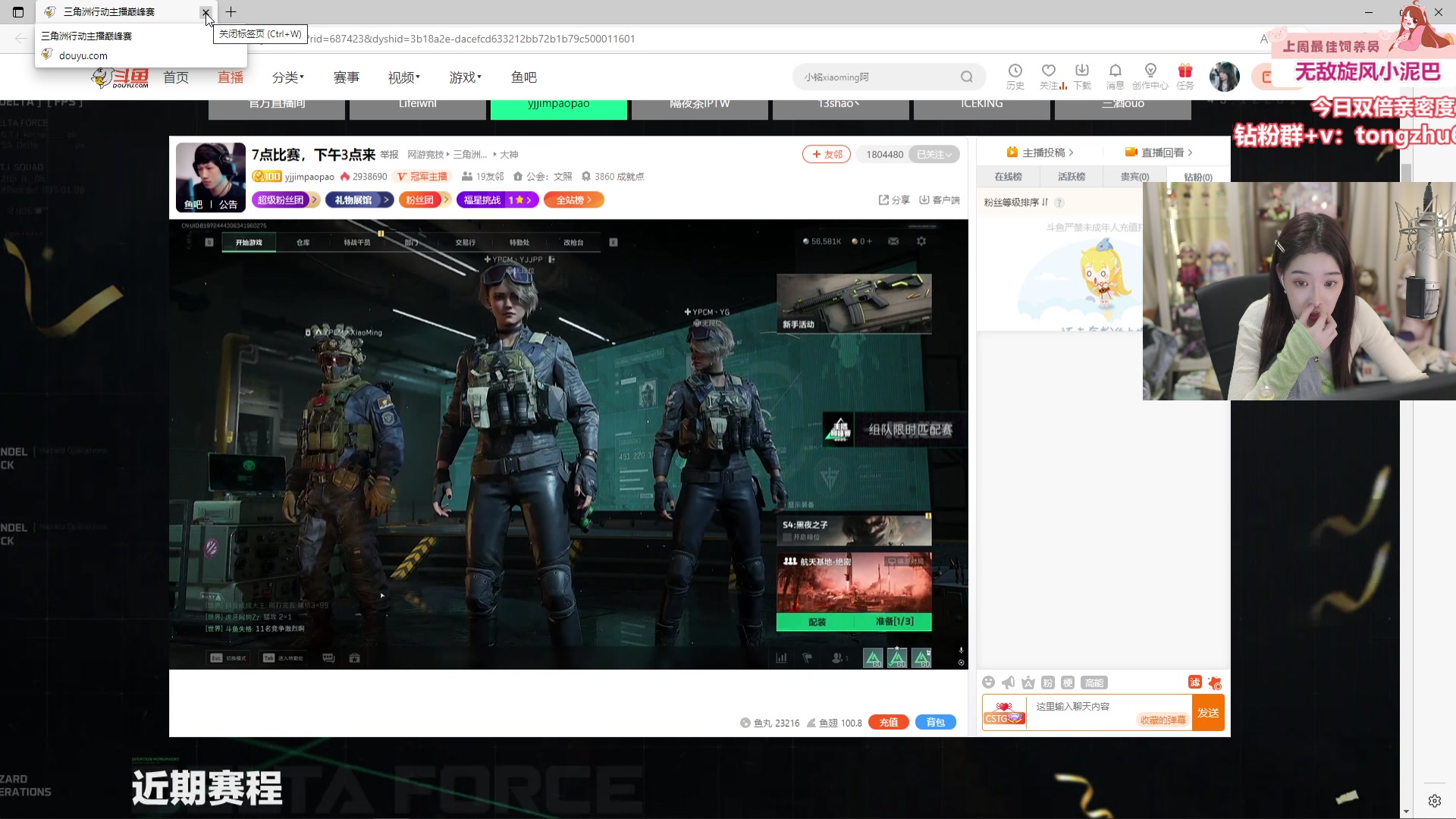Click 背包 backpack button
1456x819 pixels.
936,723
